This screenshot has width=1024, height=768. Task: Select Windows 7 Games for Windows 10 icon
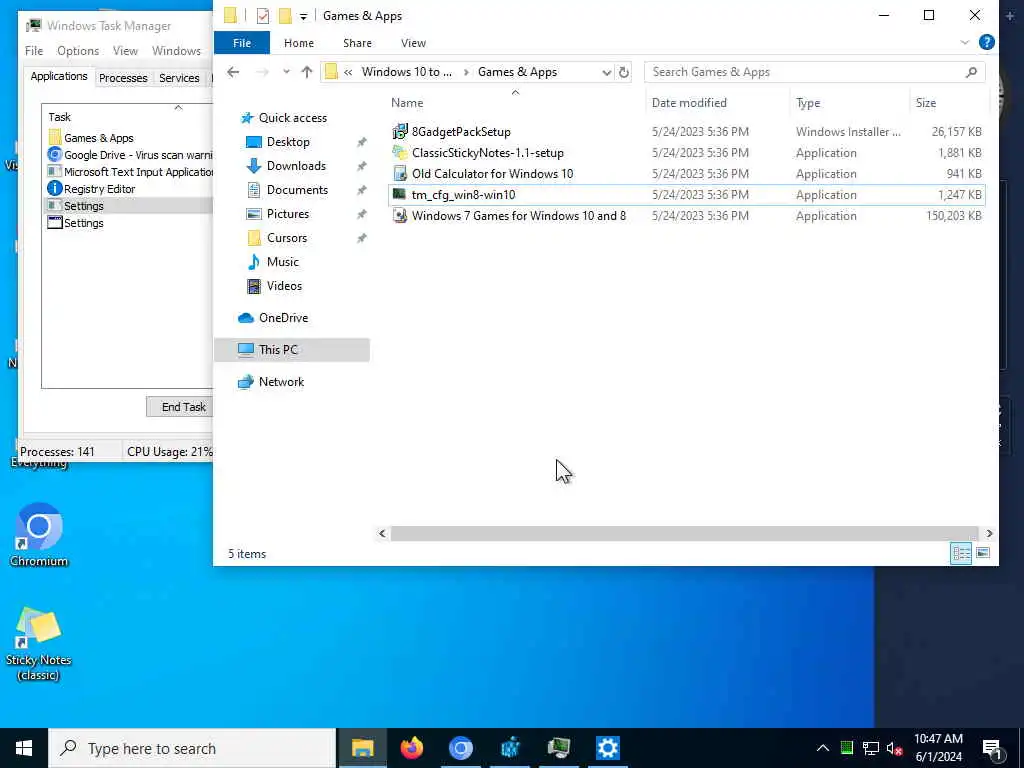[x=400, y=216]
